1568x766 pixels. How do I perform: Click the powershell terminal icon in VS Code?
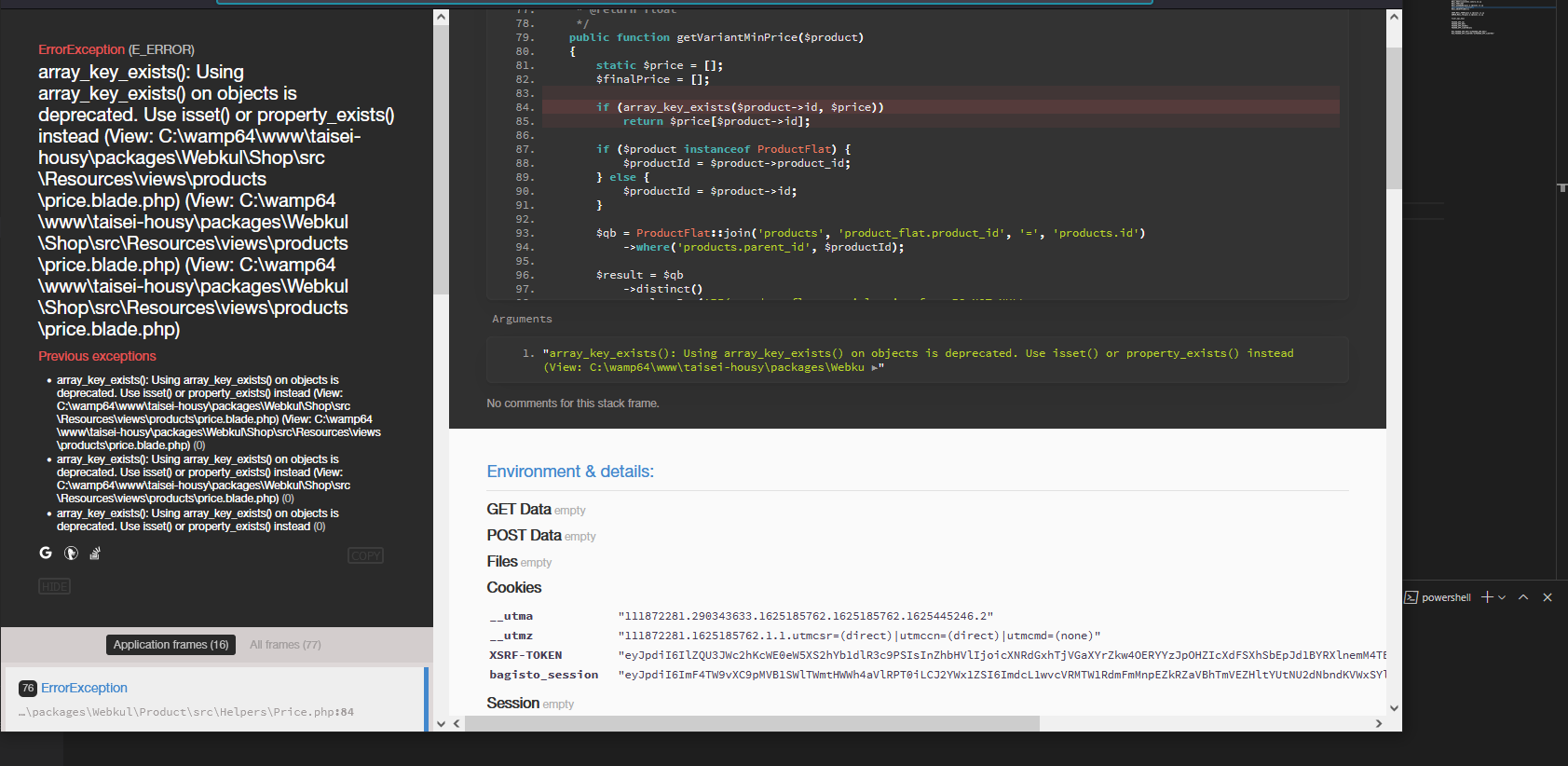pos(1411,597)
